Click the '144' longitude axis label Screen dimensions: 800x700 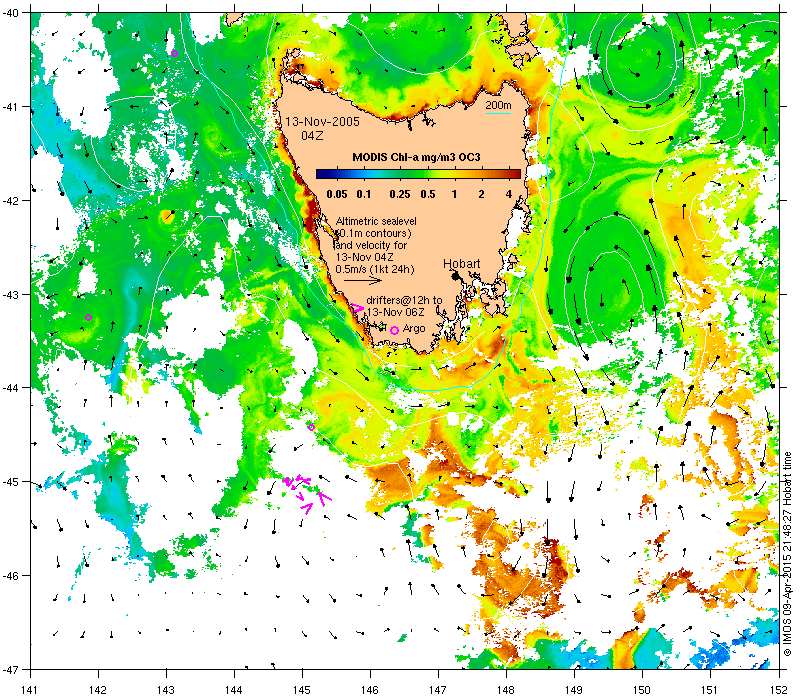[234, 690]
